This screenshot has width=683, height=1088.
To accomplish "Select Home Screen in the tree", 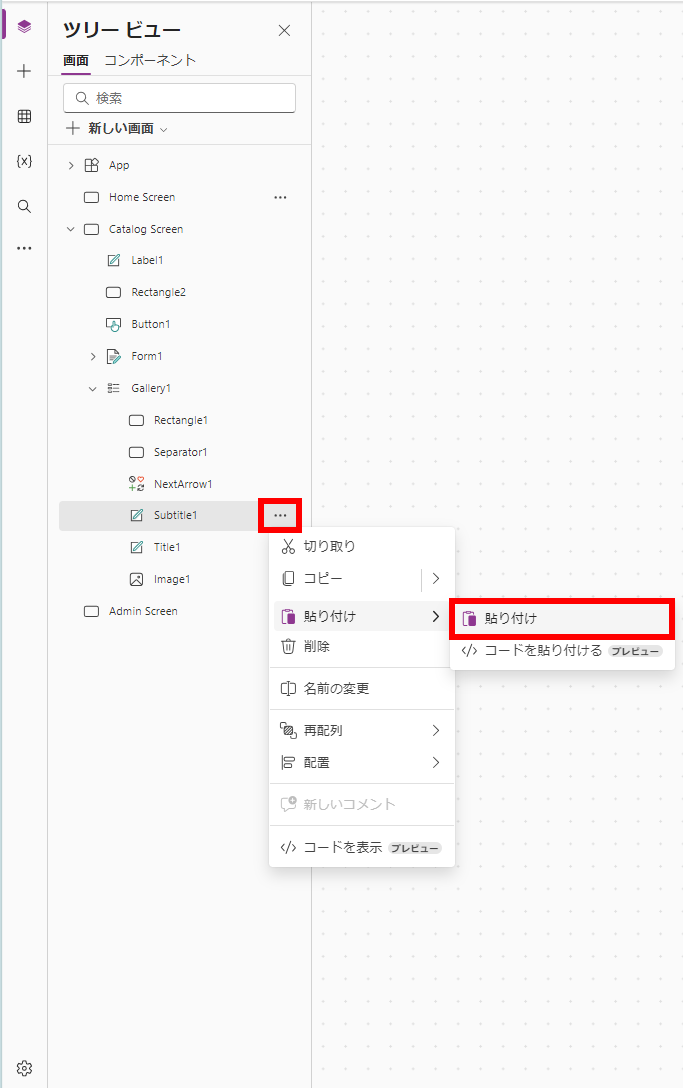I will coord(142,197).
